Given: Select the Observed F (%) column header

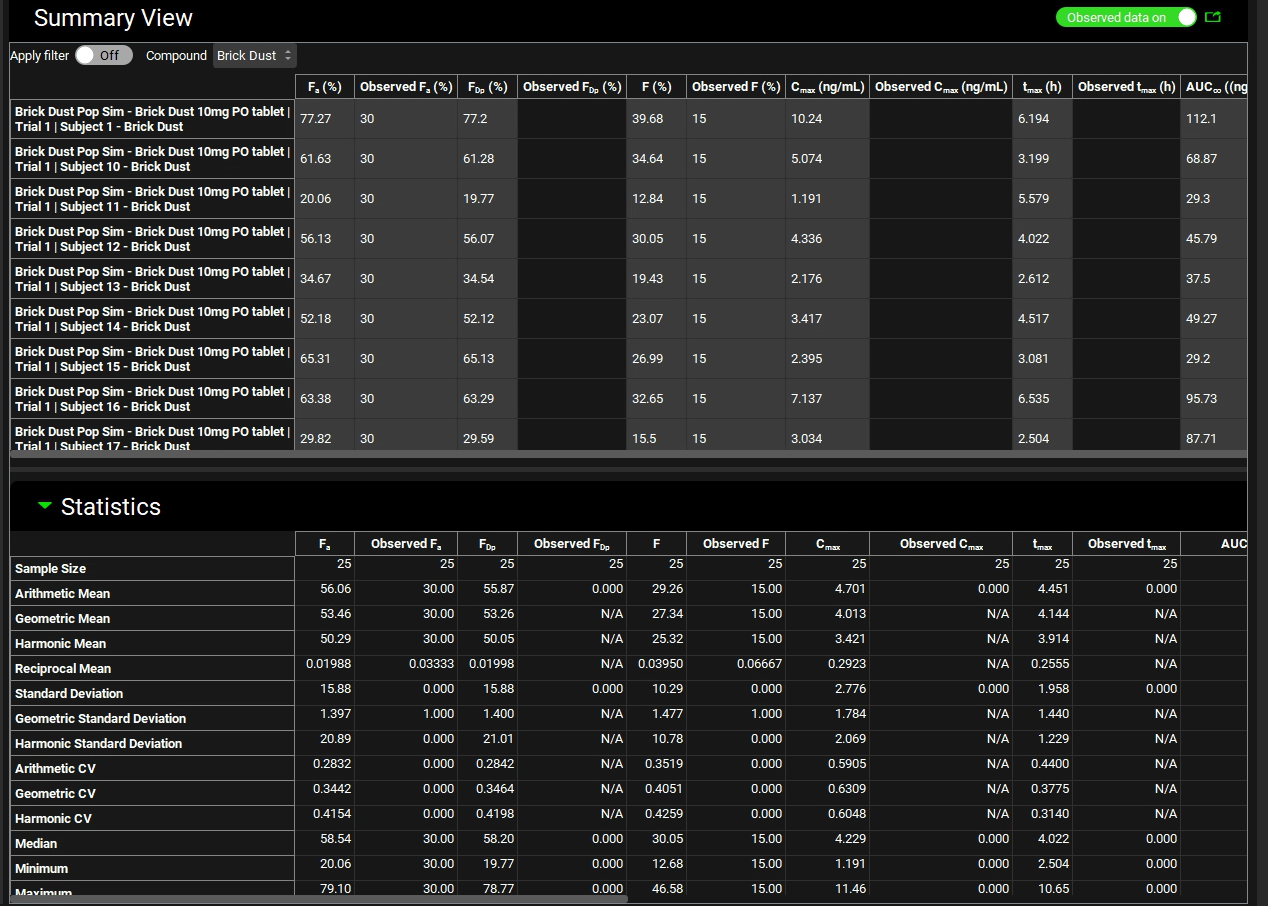Looking at the screenshot, I should 735,87.
